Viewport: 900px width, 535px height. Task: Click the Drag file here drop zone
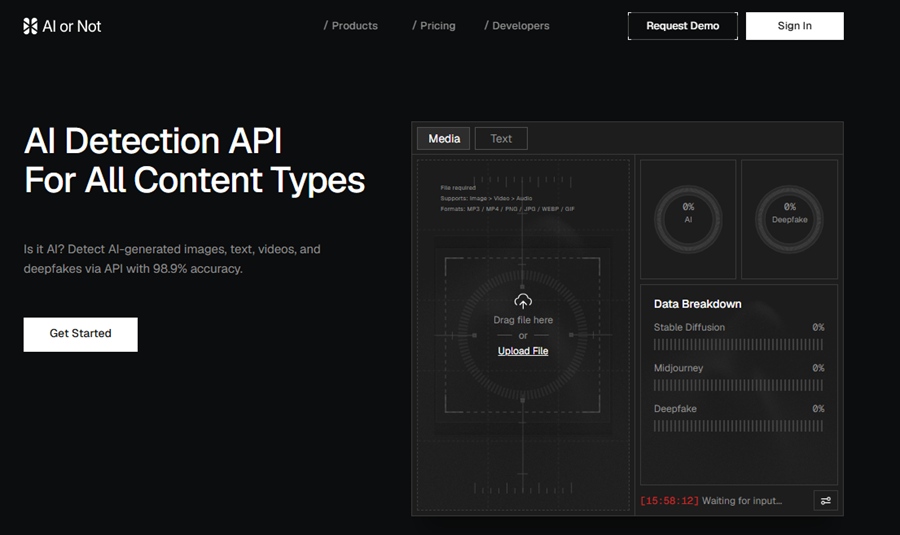pos(522,335)
